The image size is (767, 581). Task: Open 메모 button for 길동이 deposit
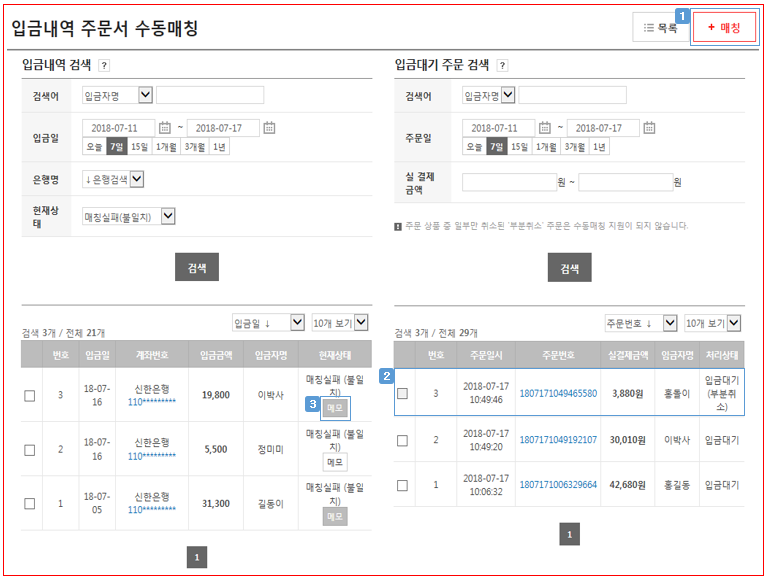335,516
